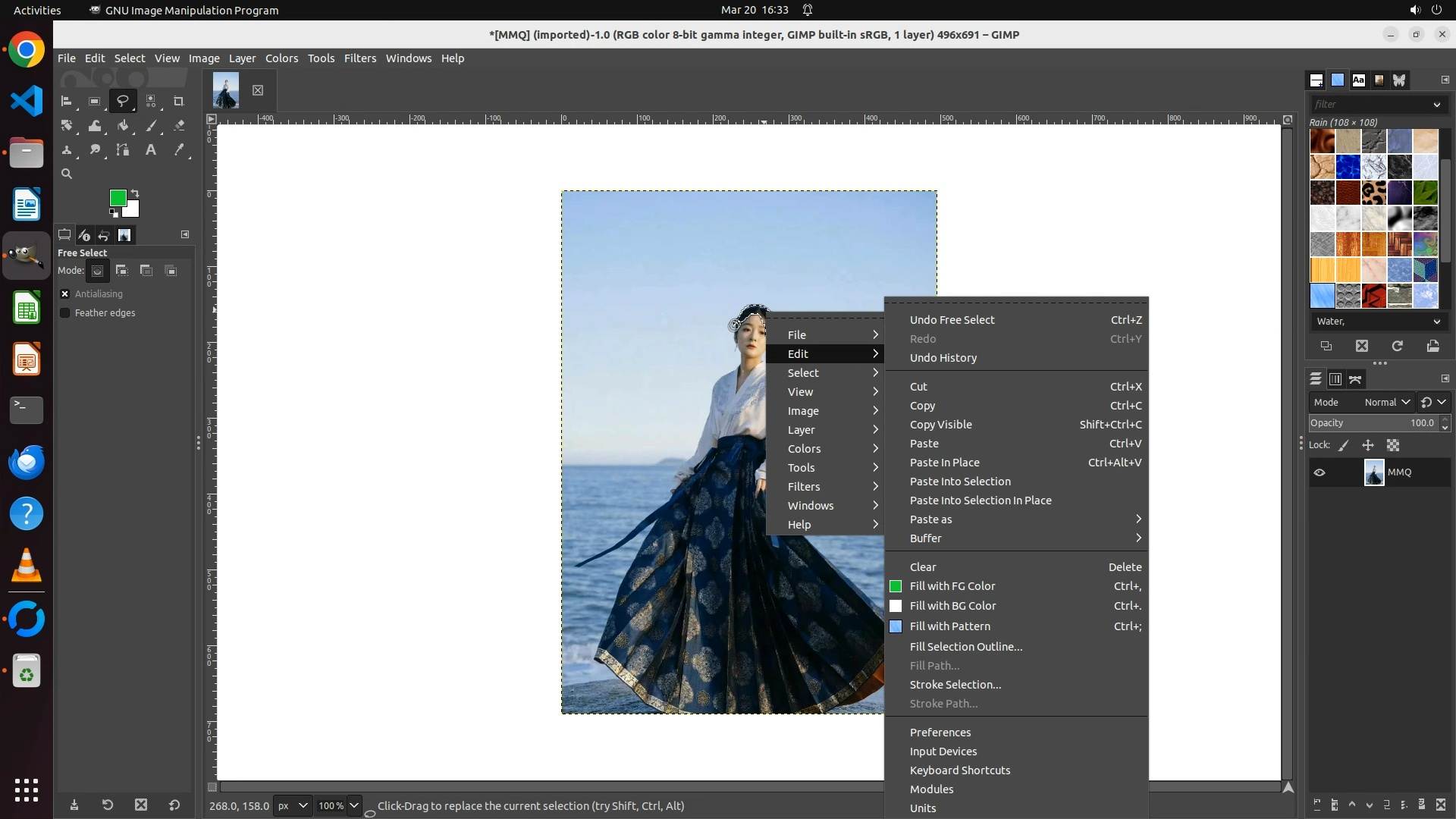This screenshot has width=1456, height=819.
Task: Click Stroke Selection... in Edit submenu
Action: coord(955,685)
